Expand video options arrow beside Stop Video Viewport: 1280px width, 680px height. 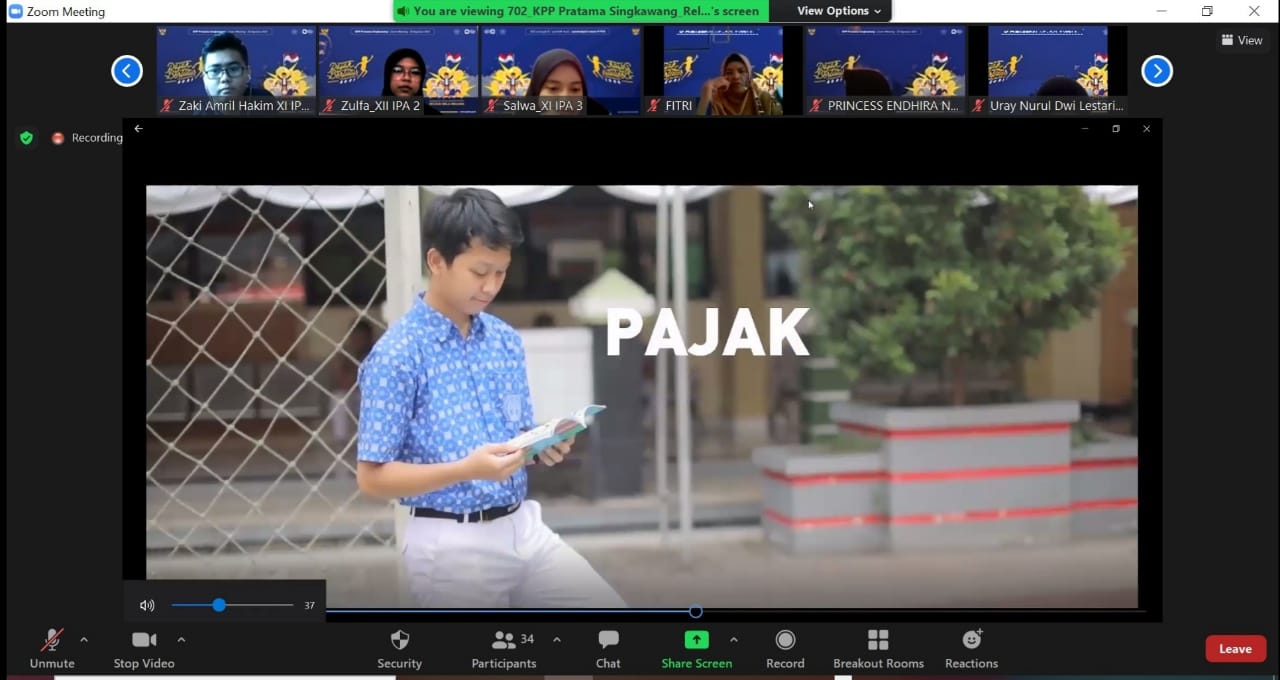[181, 639]
